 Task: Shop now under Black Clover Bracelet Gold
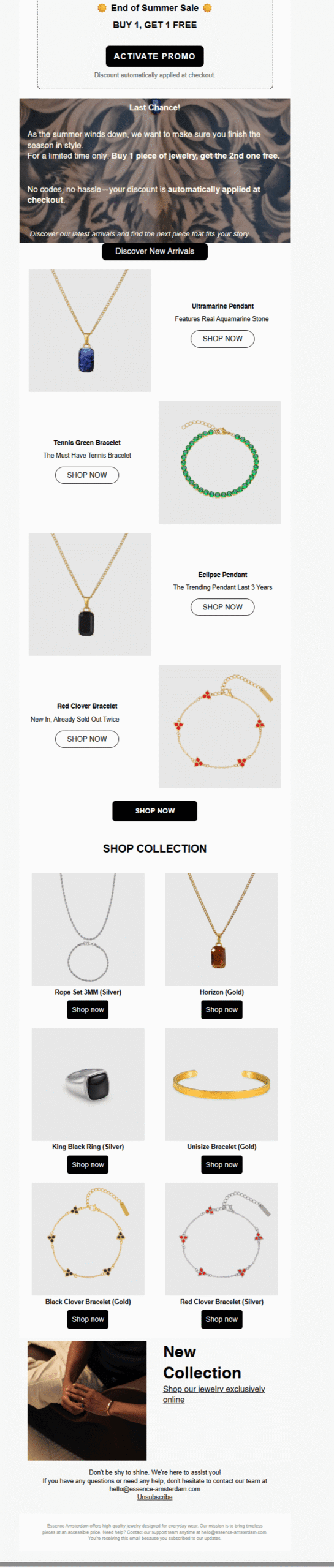88,1319
